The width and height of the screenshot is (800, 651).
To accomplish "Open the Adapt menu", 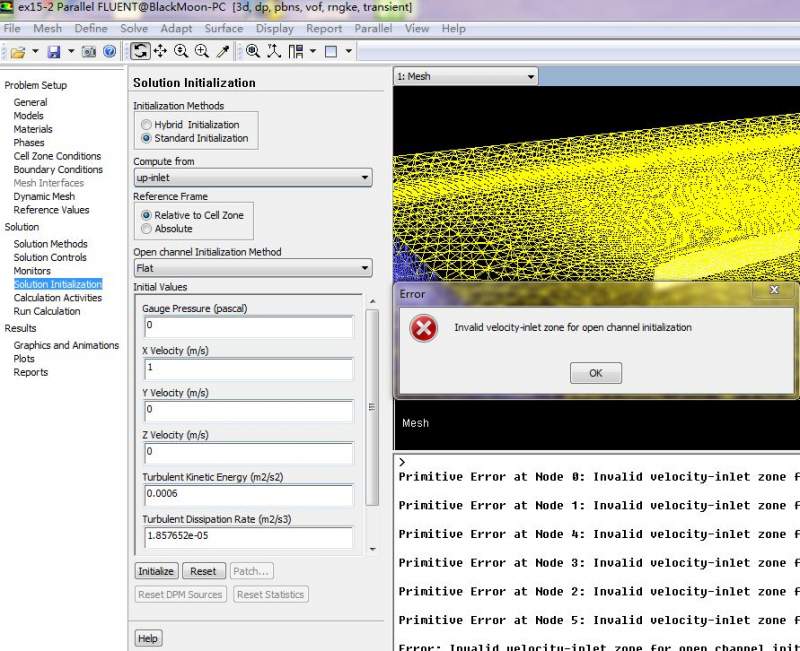I will pyautogui.click(x=176, y=29).
